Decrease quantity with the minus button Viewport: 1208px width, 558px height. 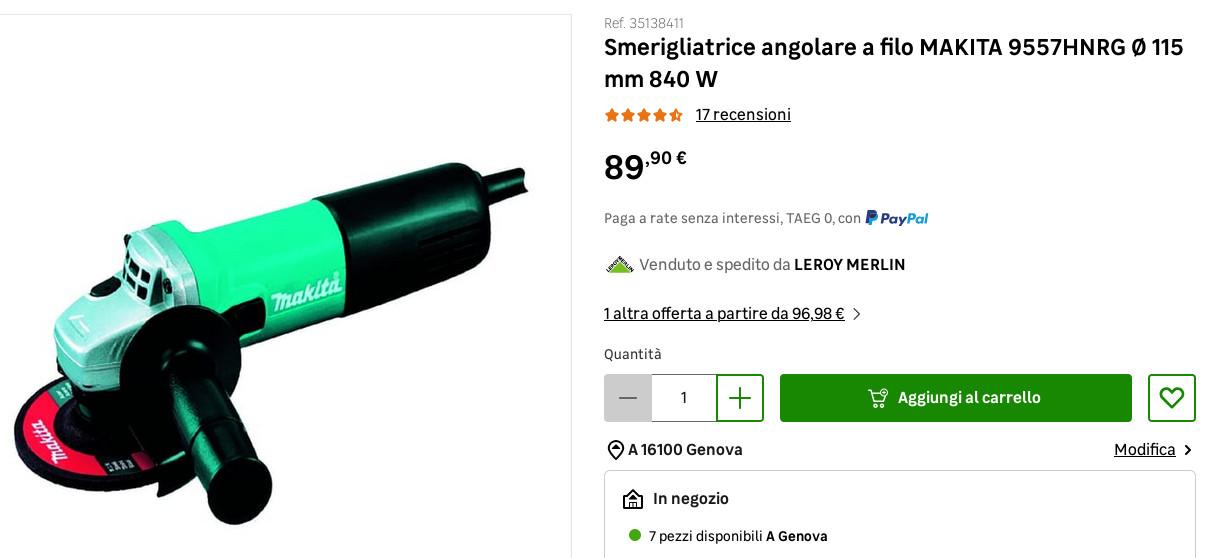point(628,398)
